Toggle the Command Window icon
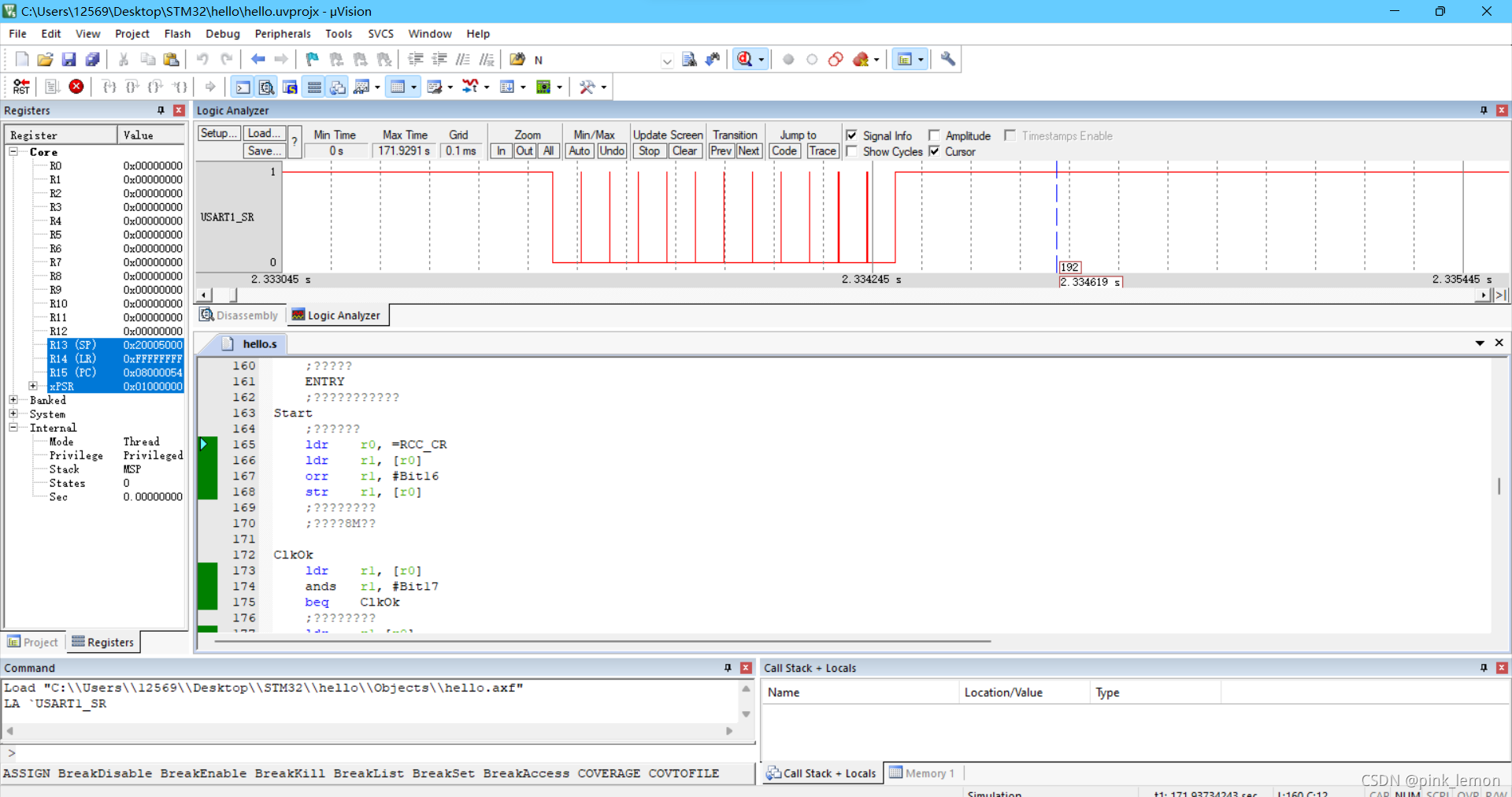 [243, 87]
